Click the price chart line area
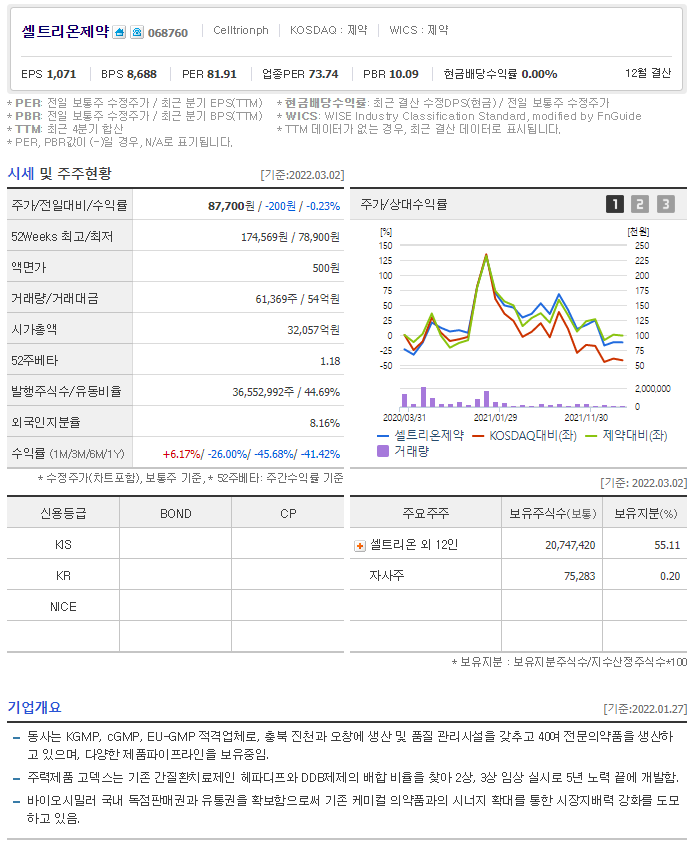The image size is (697, 853). (x=513, y=305)
